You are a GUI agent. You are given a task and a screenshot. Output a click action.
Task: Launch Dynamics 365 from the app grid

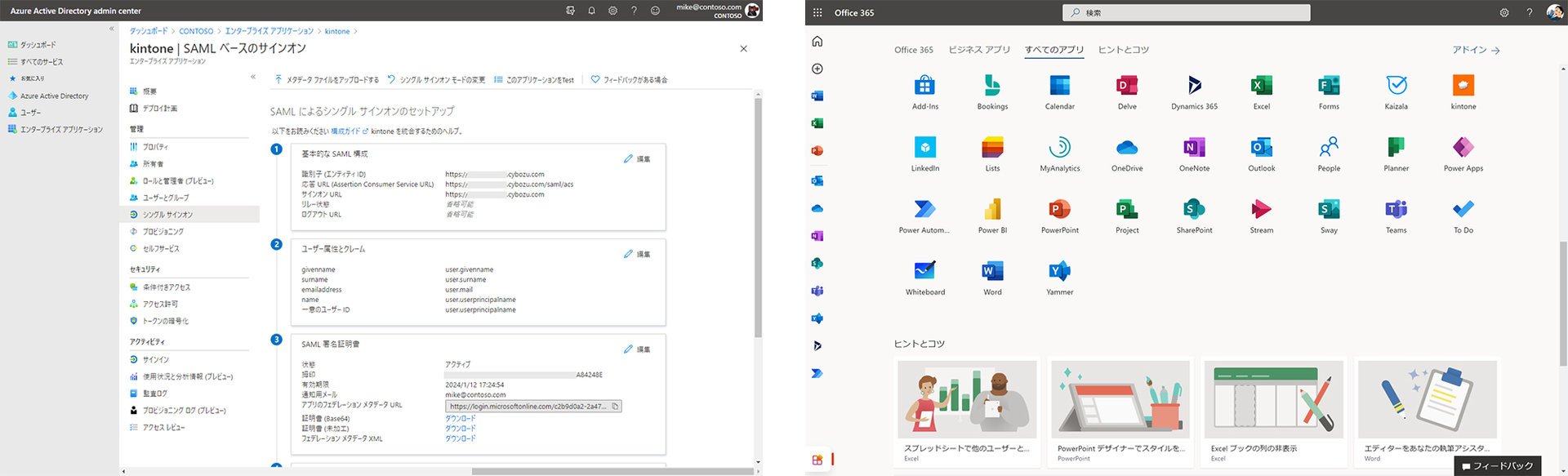coord(1194,91)
